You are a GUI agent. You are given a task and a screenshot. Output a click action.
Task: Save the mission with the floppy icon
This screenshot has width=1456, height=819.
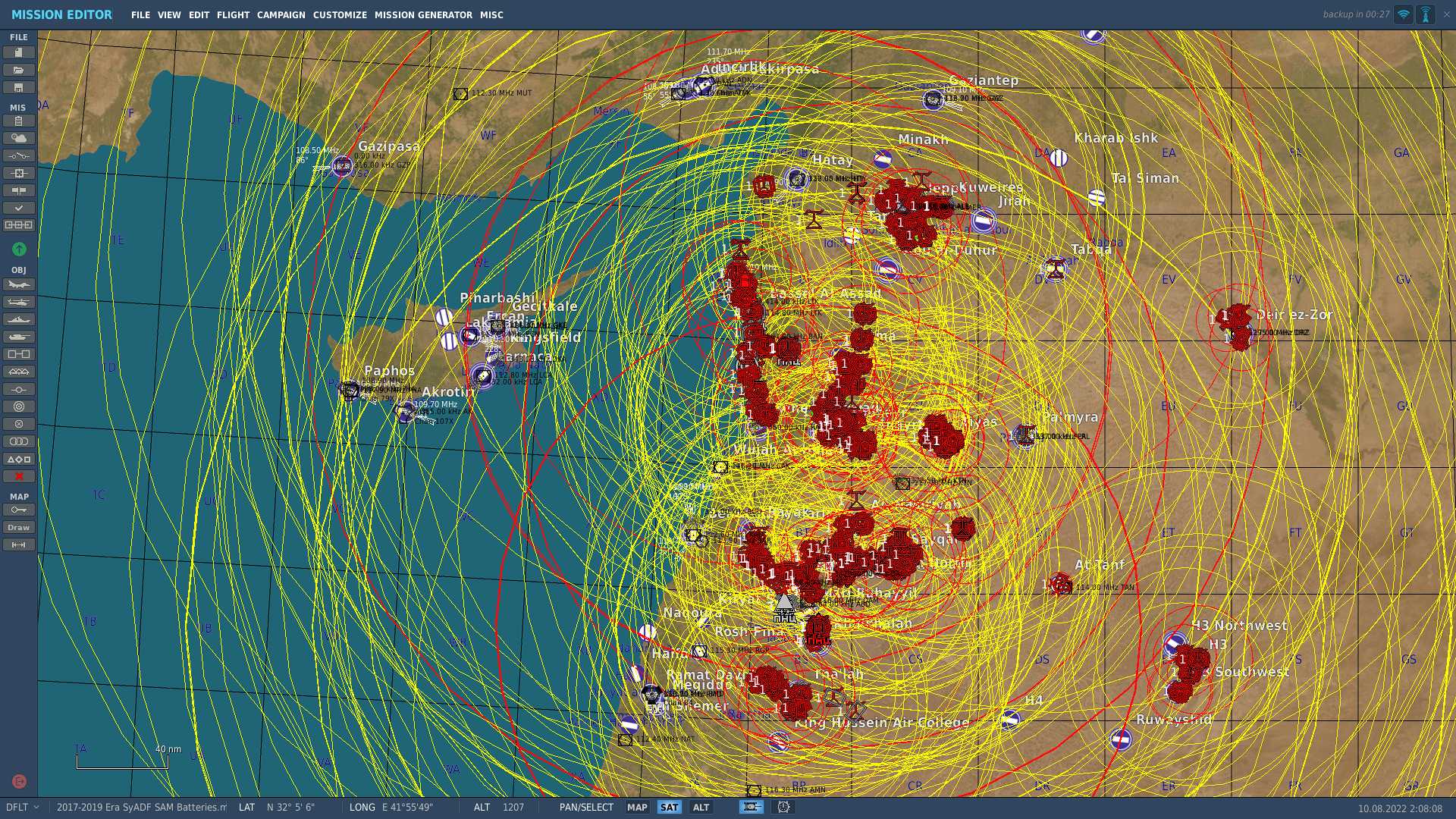19,87
